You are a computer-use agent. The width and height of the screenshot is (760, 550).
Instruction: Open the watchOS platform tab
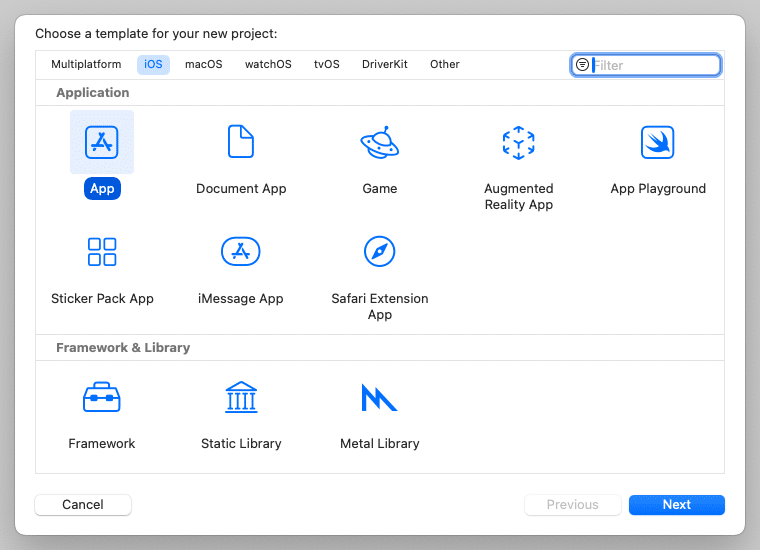[x=268, y=64]
